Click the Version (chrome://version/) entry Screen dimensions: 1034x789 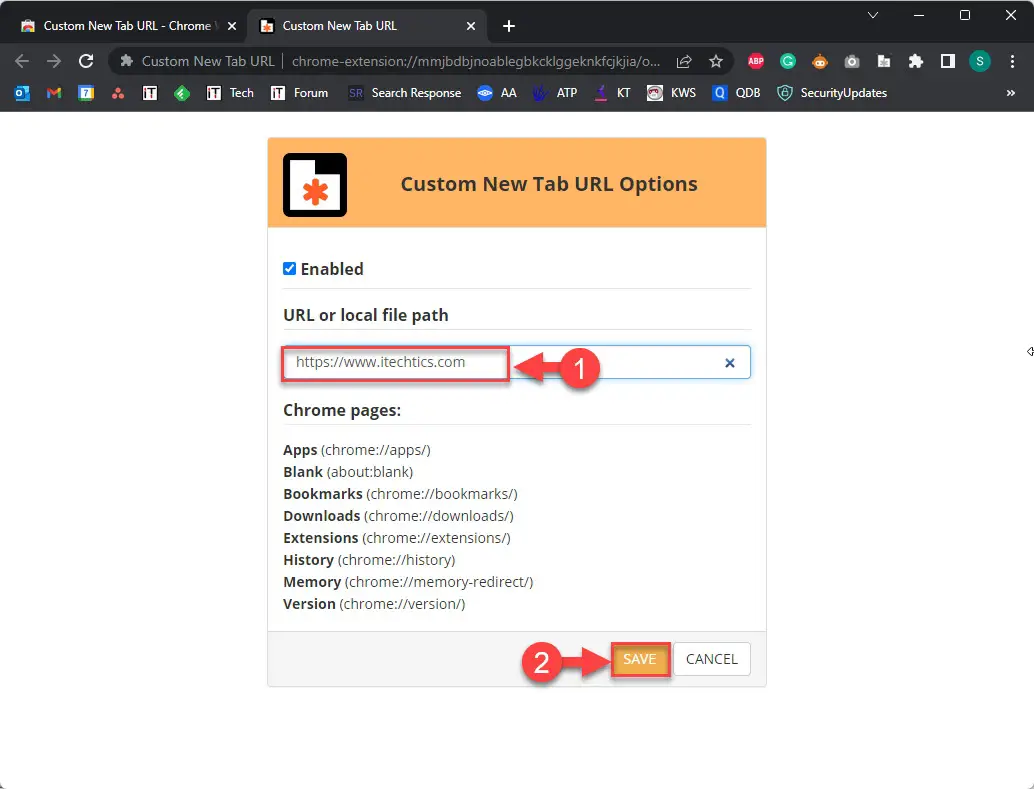[374, 604]
